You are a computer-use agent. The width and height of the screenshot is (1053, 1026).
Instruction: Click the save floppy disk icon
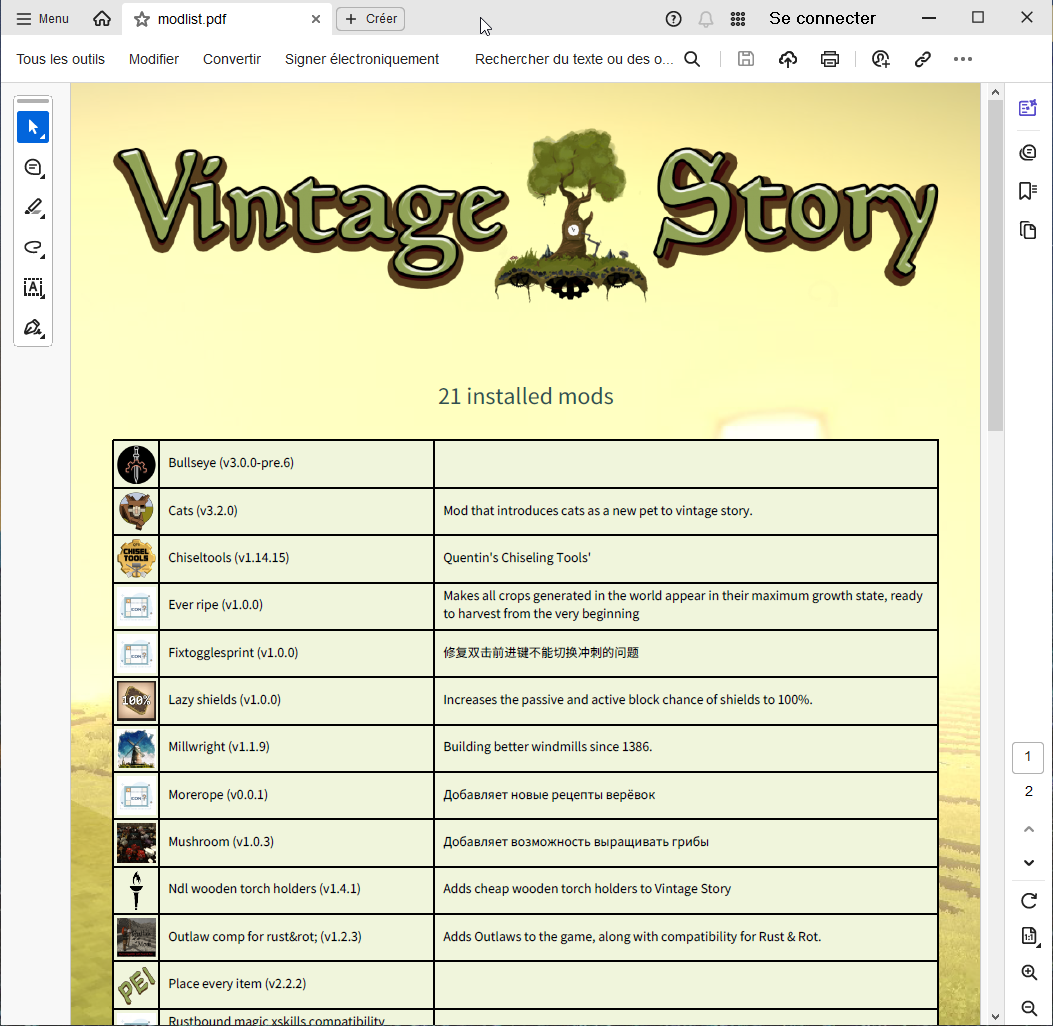coord(745,59)
